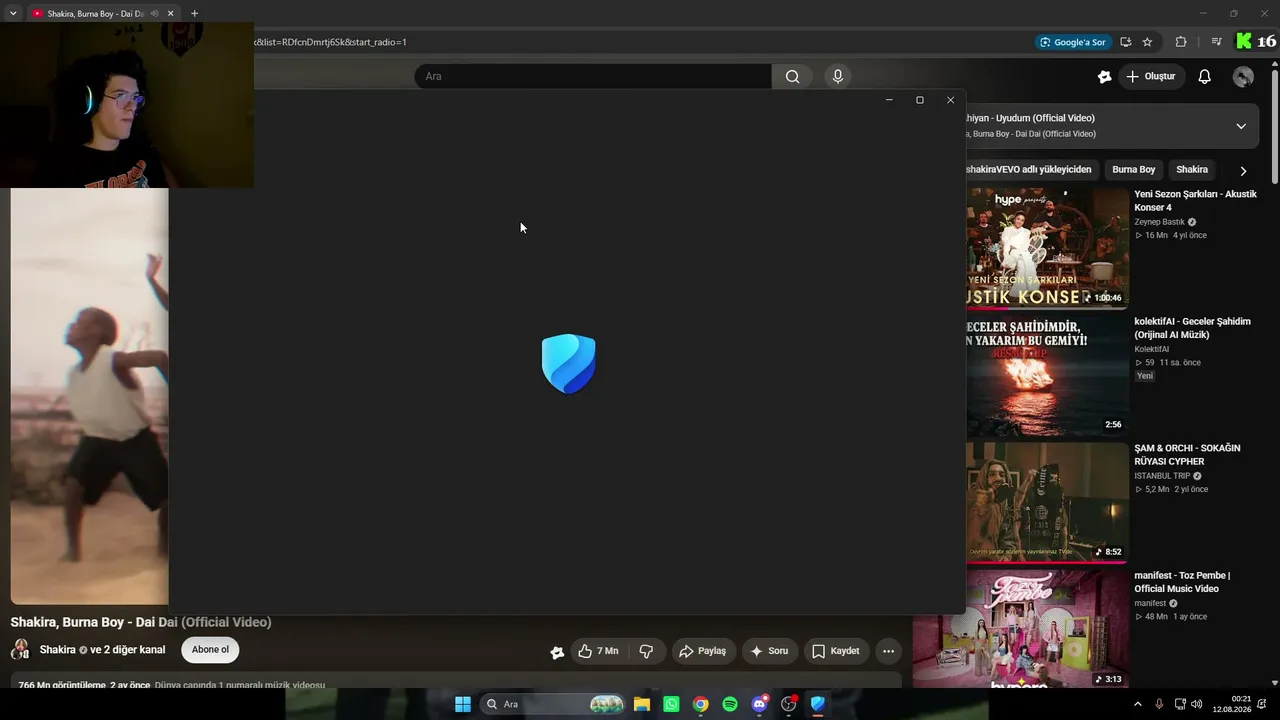
Task: Open Discord from the taskbar
Action: [760, 704]
